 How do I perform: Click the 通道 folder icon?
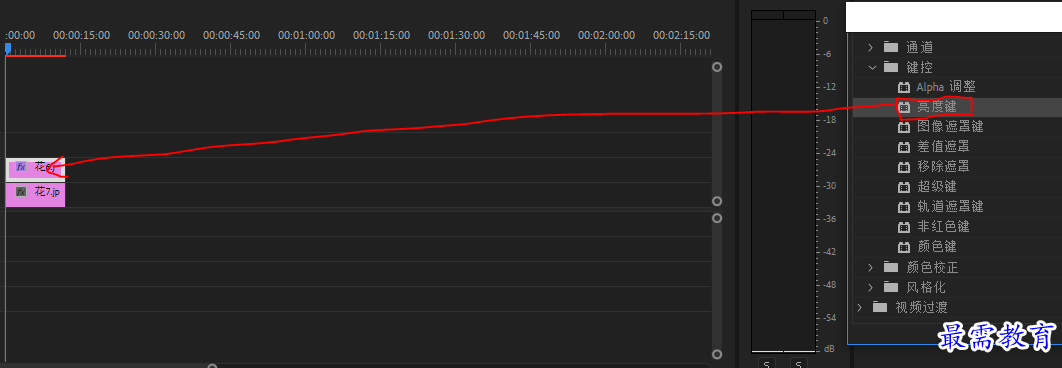[891, 47]
